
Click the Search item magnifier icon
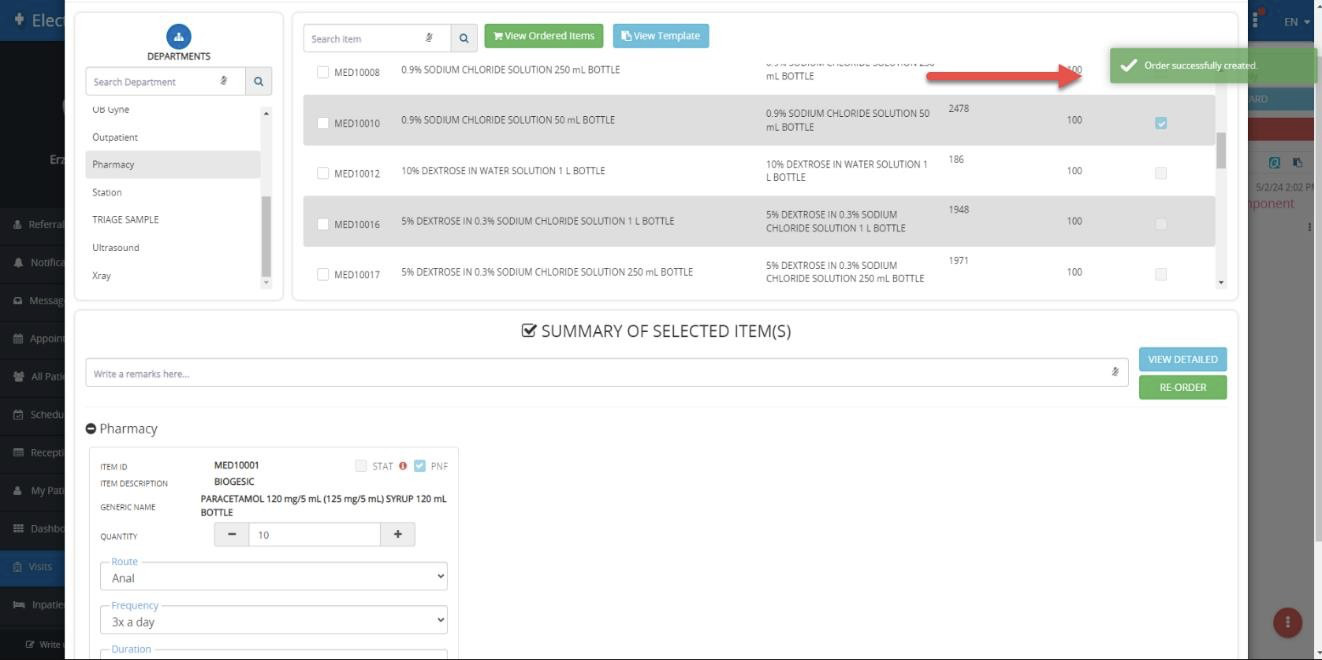tap(463, 38)
